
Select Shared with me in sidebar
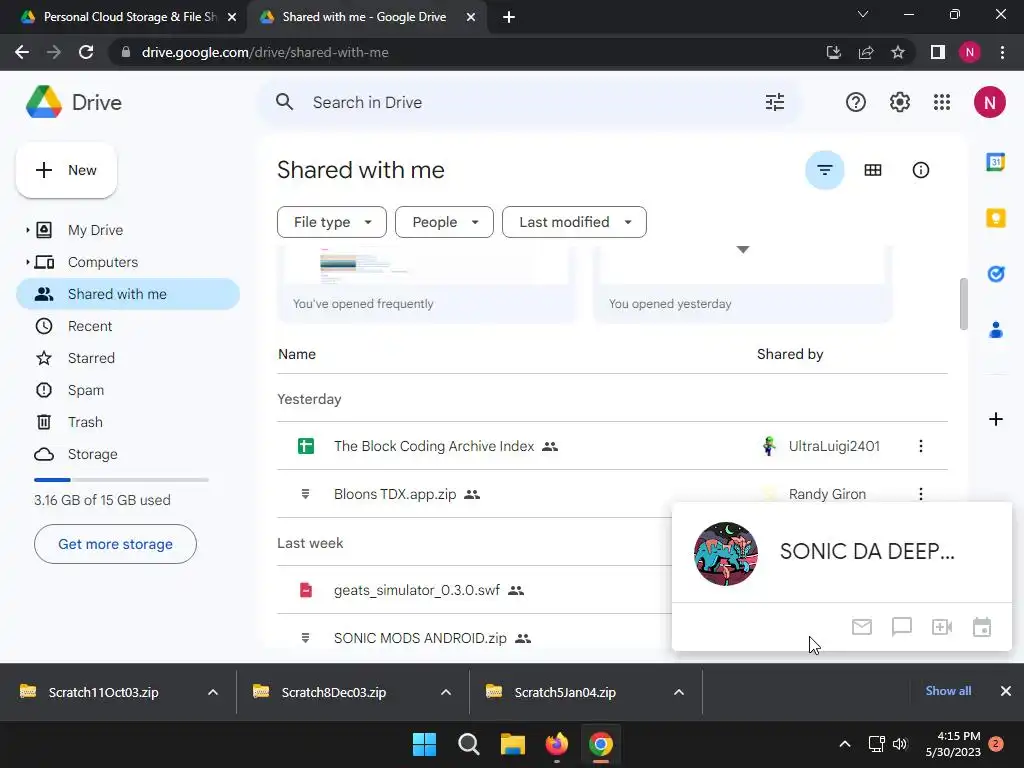pos(128,294)
